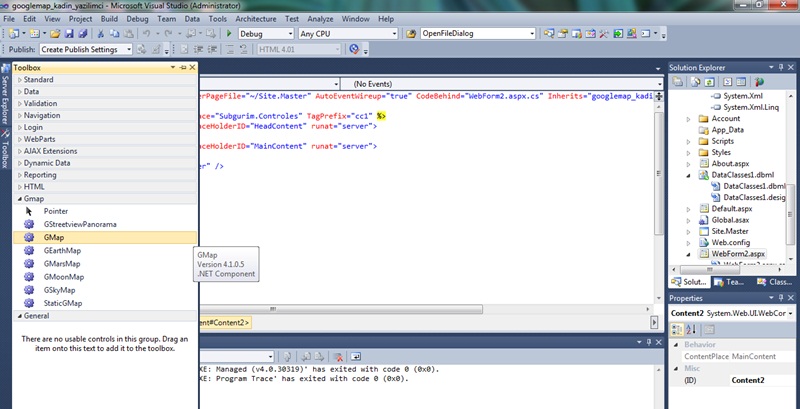Click the View Code icon in Solution Explorer
Image resolution: width=800 pixels, height=409 pixels.
[x=728, y=82]
